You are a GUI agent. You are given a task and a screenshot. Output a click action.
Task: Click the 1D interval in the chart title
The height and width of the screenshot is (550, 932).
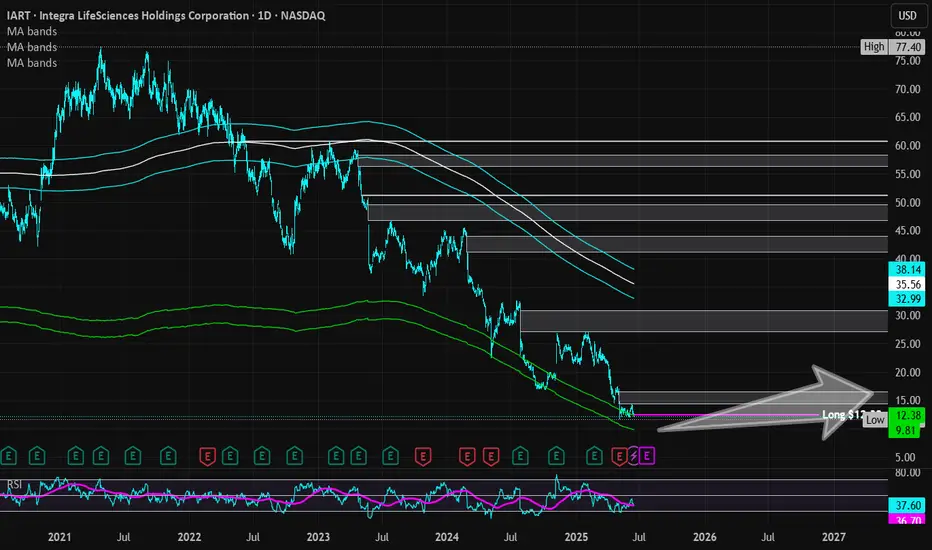265,15
